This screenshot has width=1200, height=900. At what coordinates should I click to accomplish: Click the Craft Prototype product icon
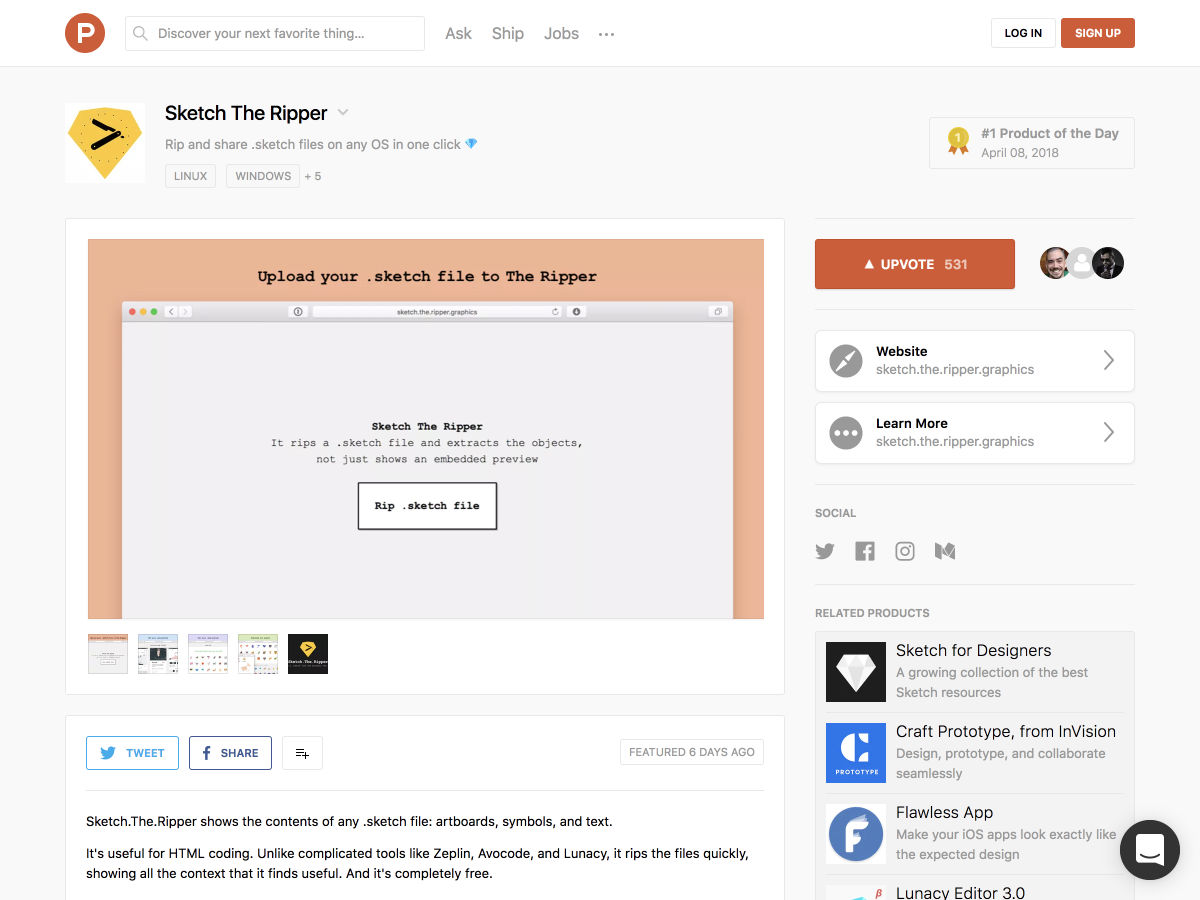click(x=856, y=753)
